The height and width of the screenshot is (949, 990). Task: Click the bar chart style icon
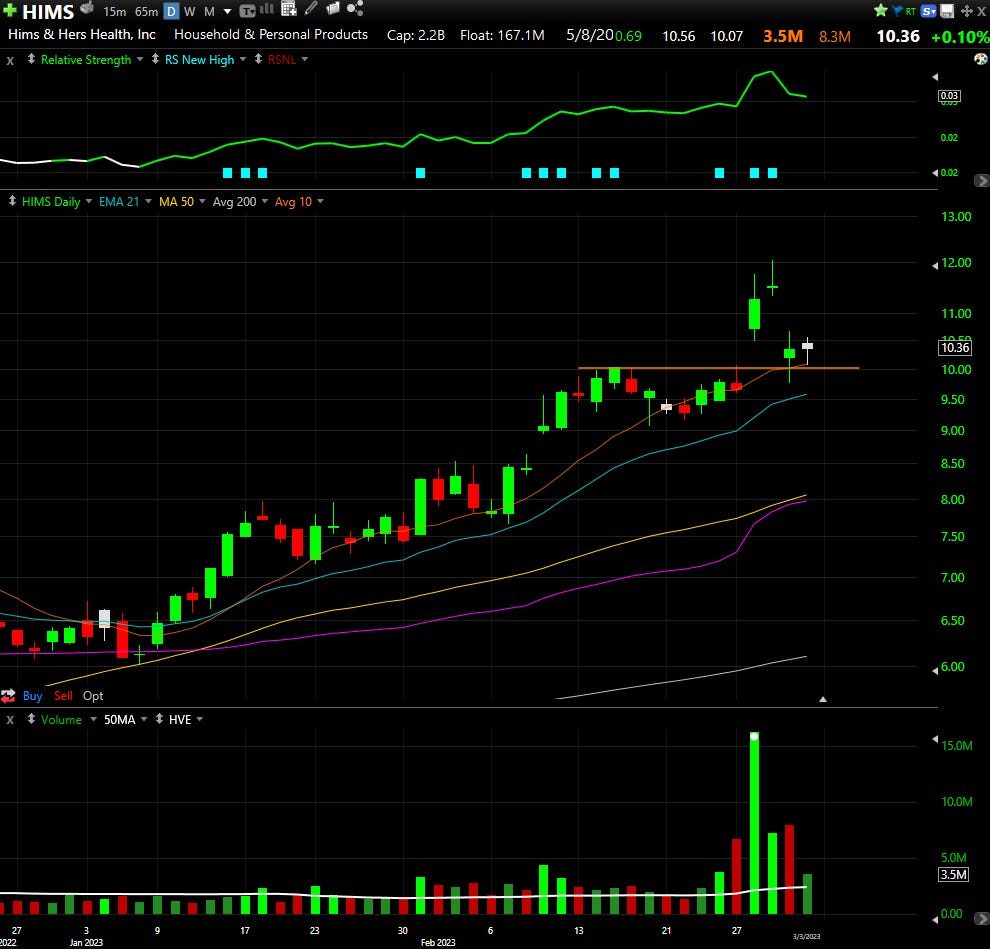point(266,9)
